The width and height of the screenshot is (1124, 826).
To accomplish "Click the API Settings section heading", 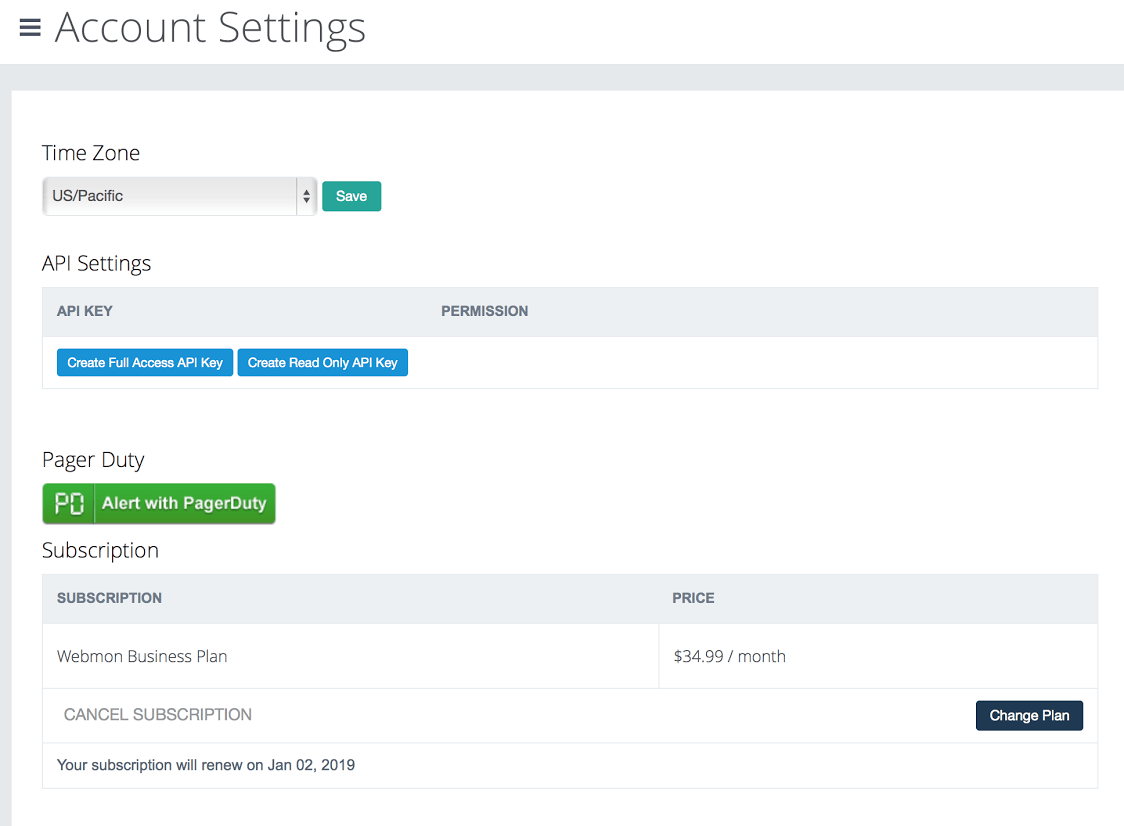I will (x=96, y=263).
